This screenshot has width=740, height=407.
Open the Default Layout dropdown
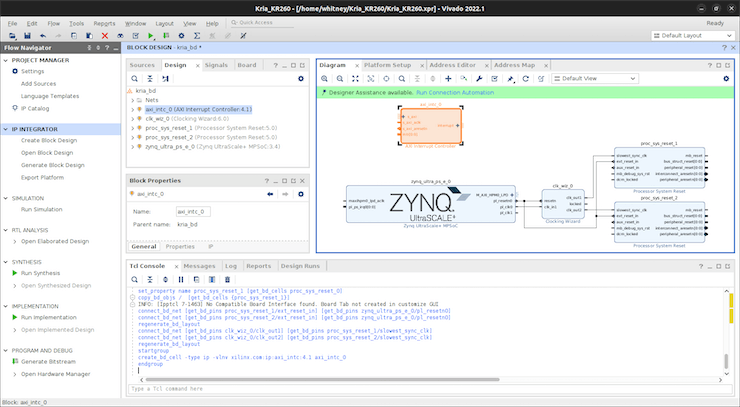click(690, 35)
